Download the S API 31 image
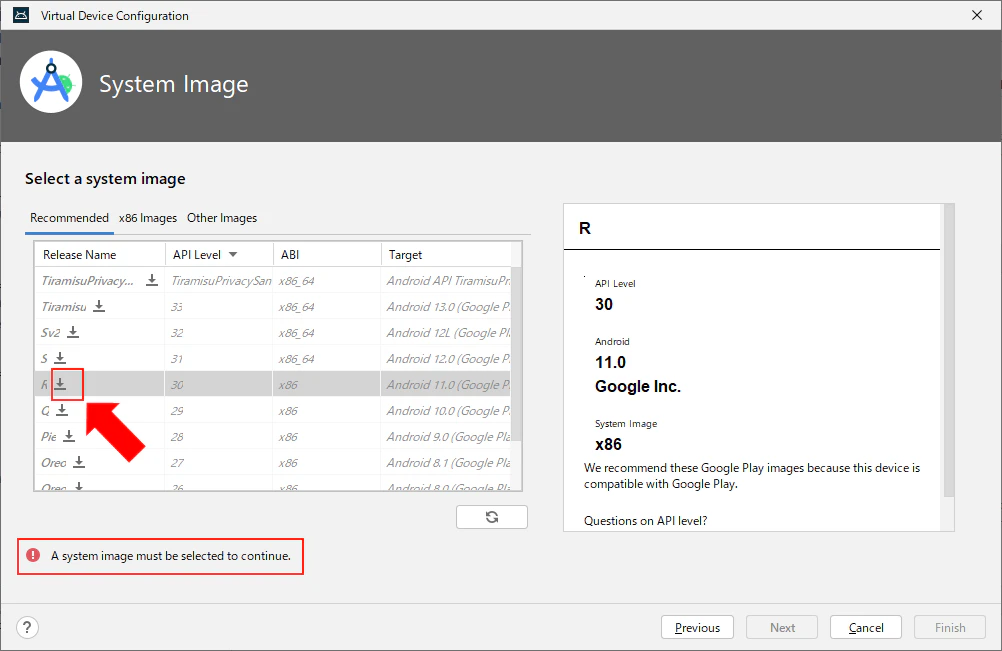Image resolution: width=1002 pixels, height=651 pixels. click(59, 358)
